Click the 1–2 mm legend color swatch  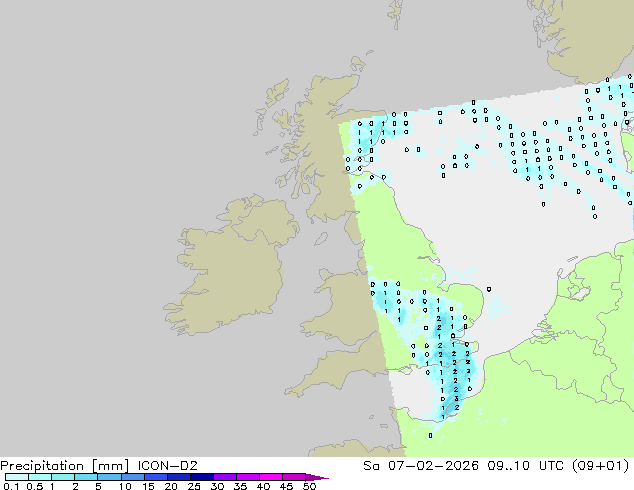click(63, 477)
